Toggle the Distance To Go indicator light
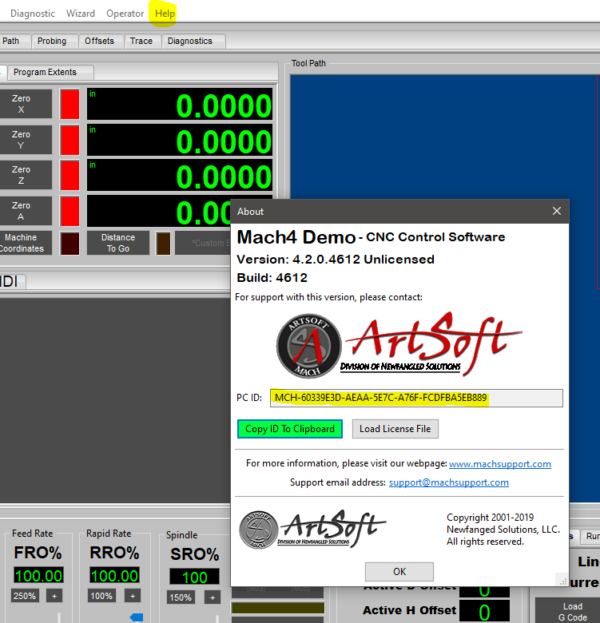Image resolution: width=600 pixels, height=623 pixels. tap(163, 243)
